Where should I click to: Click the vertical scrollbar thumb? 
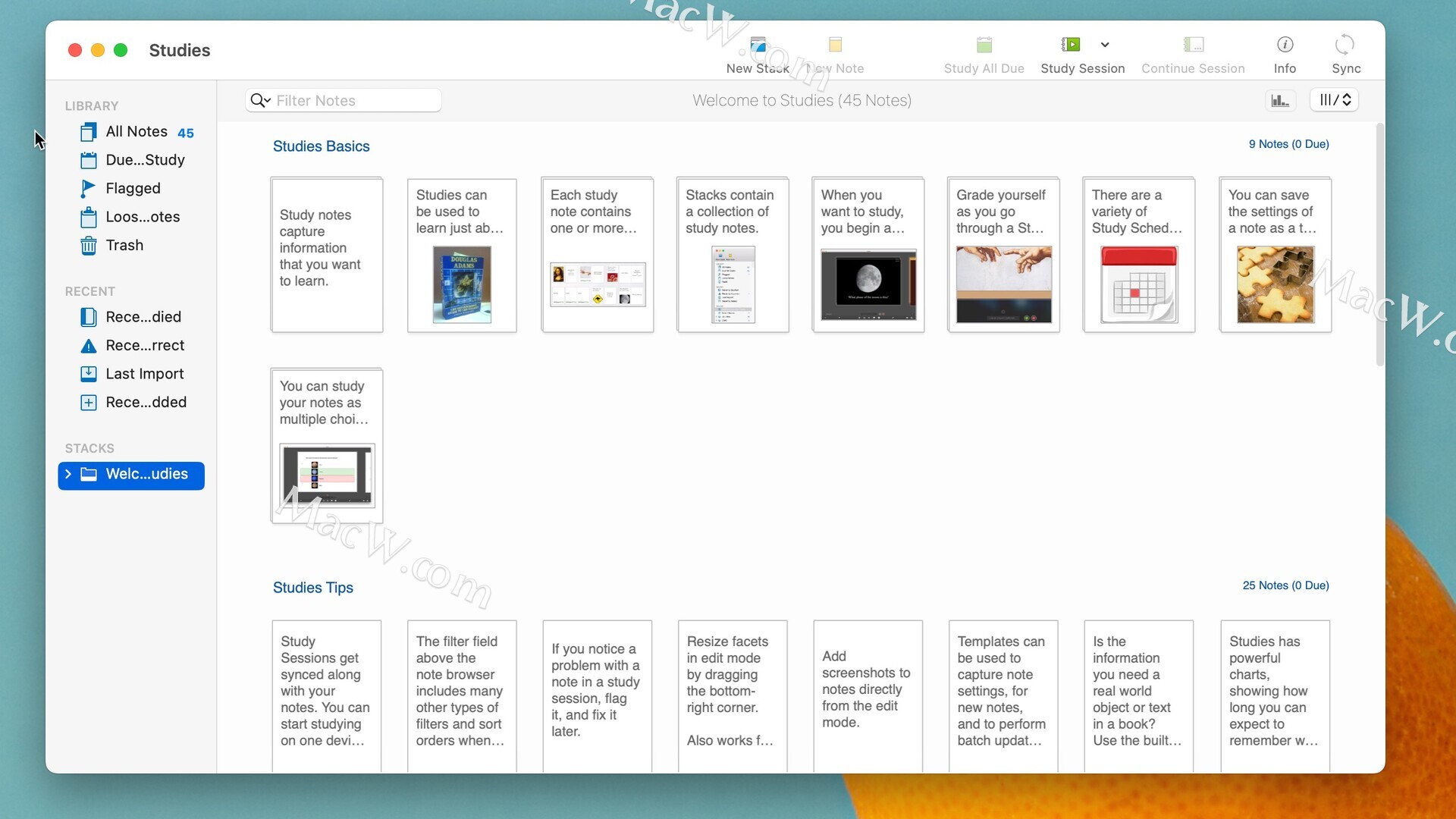(1380, 244)
